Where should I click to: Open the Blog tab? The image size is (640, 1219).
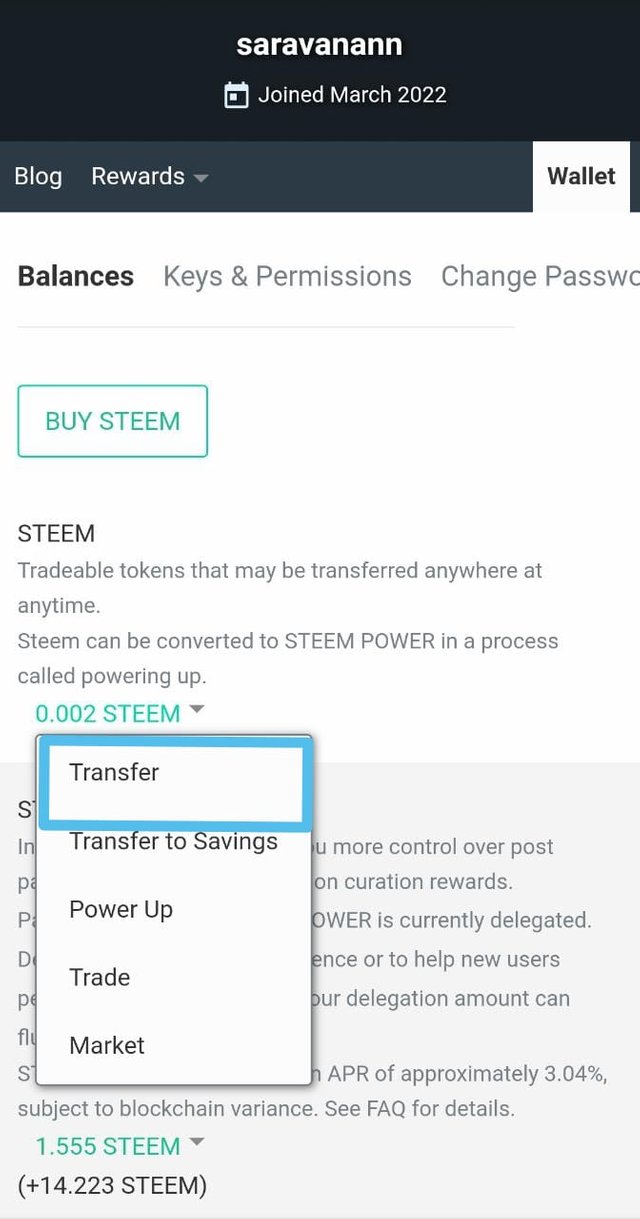coord(38,176)
